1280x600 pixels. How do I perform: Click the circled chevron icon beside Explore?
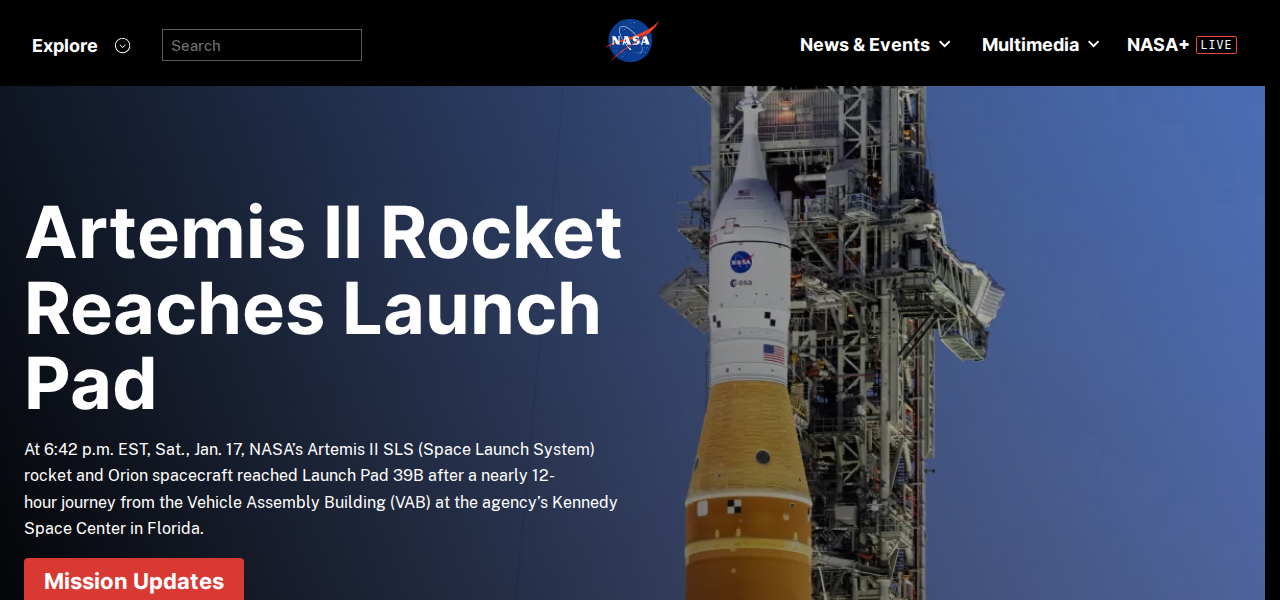pos(123,45)
